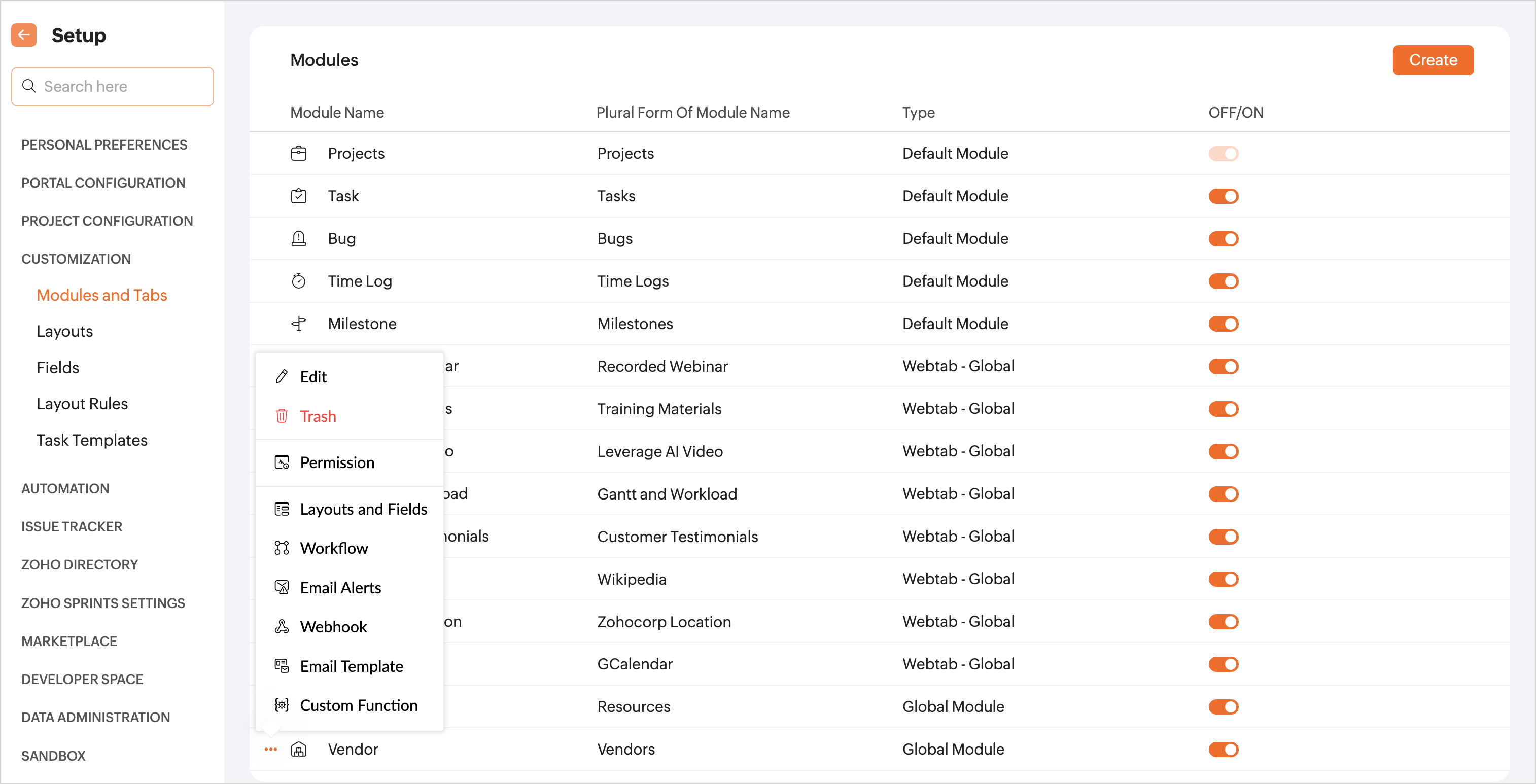Click the orange back arrow beside Setup
Image resolution: width=1536 pixels, height=784 pixels.
coord(24,35)
